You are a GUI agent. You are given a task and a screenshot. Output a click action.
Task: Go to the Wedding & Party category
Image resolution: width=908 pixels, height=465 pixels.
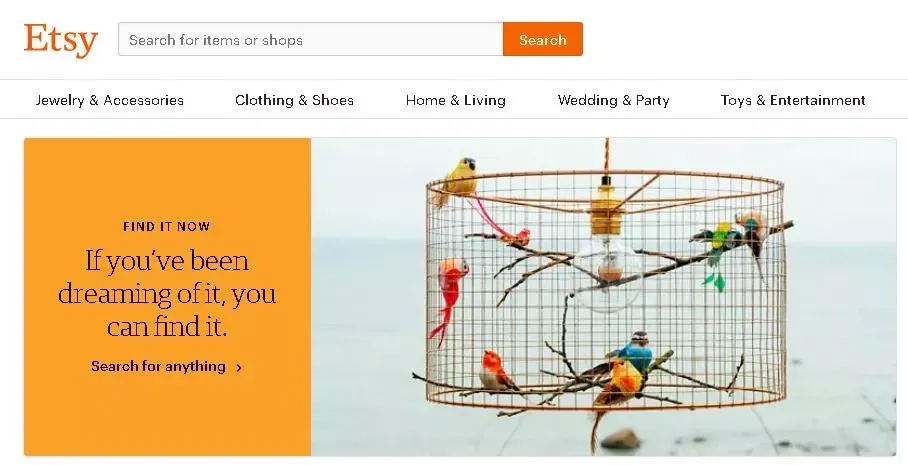[x=613, y=100]
